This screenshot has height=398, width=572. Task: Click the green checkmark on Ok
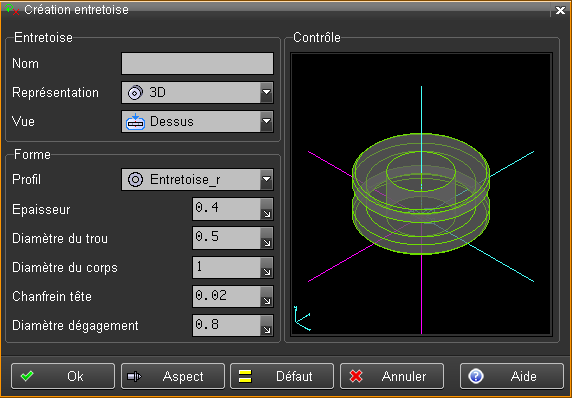point(27,376)
